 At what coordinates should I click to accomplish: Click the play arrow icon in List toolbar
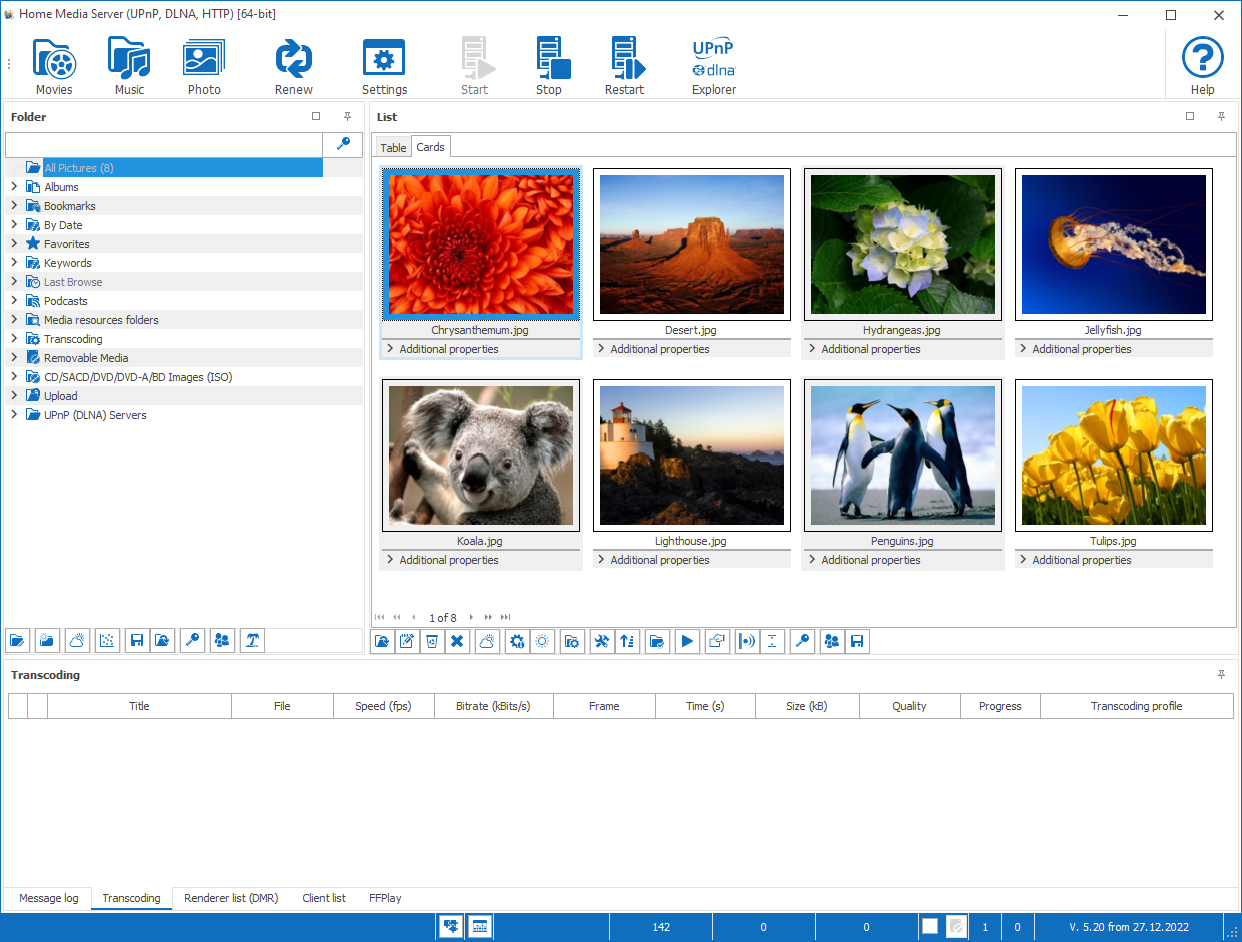tap(687, 642)
